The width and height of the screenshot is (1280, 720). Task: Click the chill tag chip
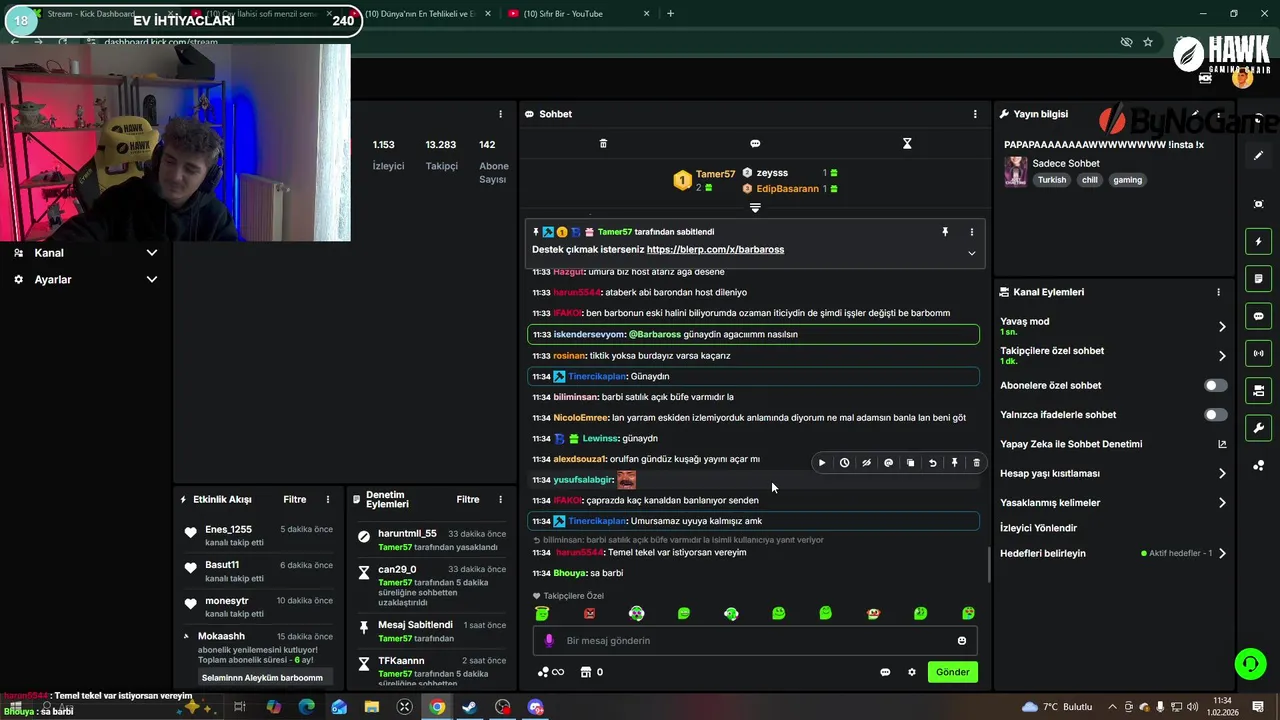(x=1089, y=180)
